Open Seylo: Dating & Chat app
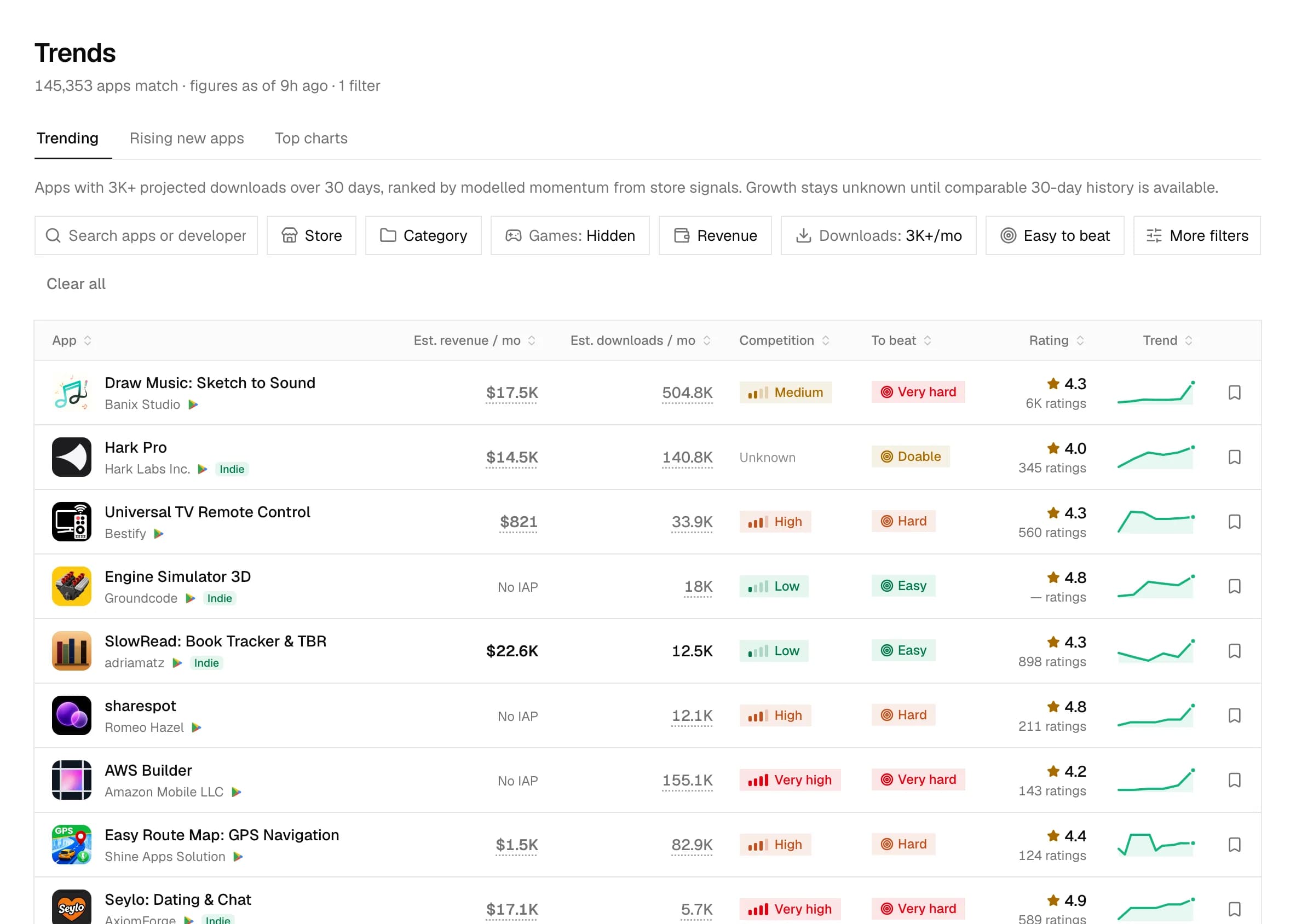The height and width of the screenshot is (924, 1296). 177,899
